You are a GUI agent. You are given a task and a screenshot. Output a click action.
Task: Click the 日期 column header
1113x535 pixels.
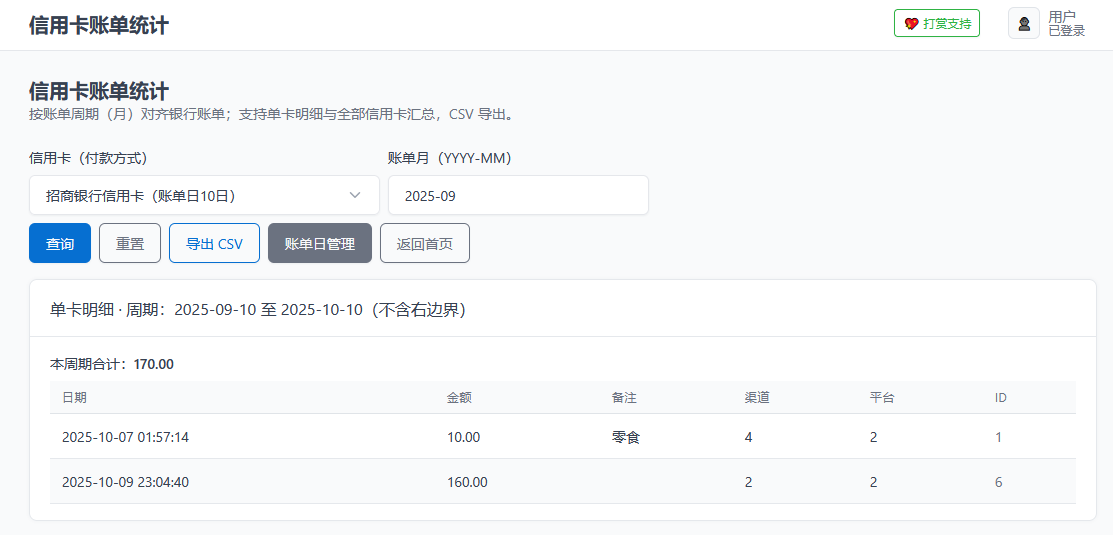click(x=74, y=398)
